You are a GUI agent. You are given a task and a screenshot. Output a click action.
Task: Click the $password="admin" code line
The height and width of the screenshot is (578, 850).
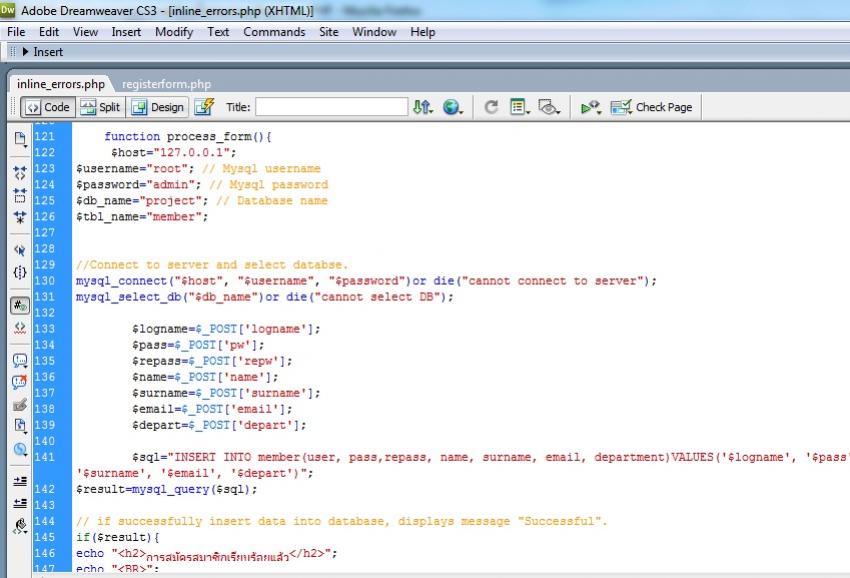[x=202, y=184]
